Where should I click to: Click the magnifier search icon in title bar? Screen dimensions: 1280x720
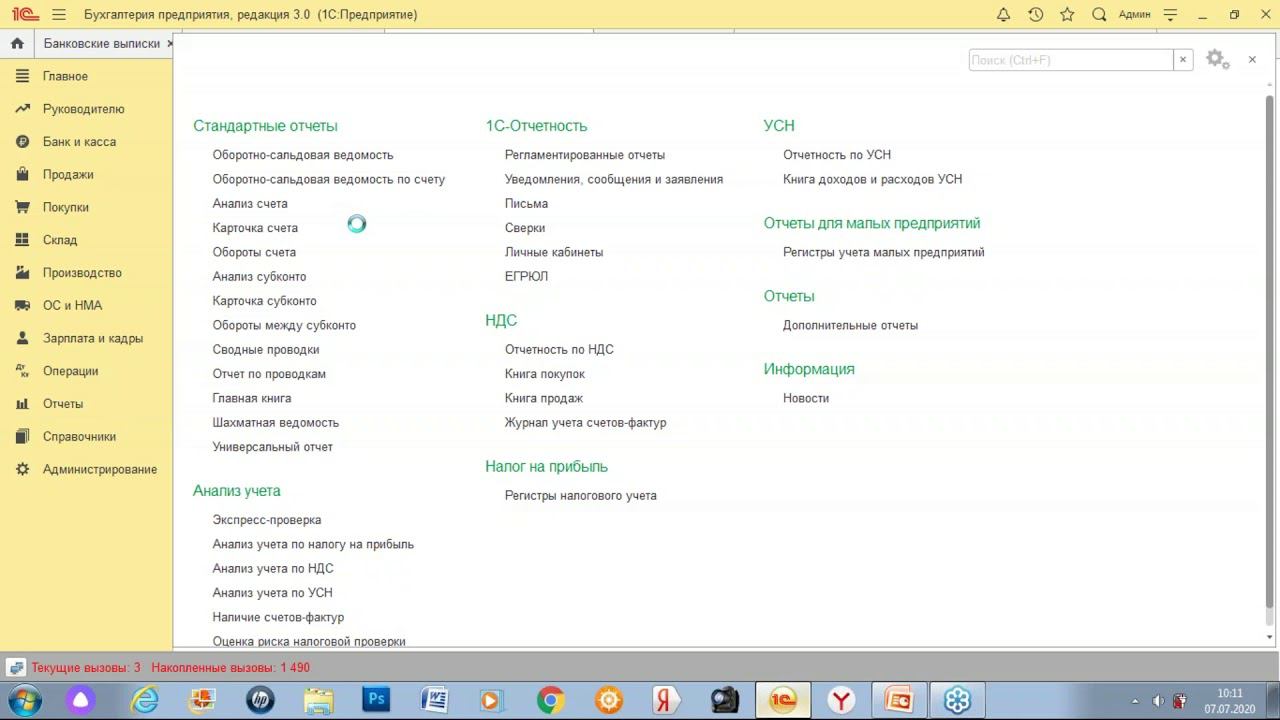pos(1099,15)
